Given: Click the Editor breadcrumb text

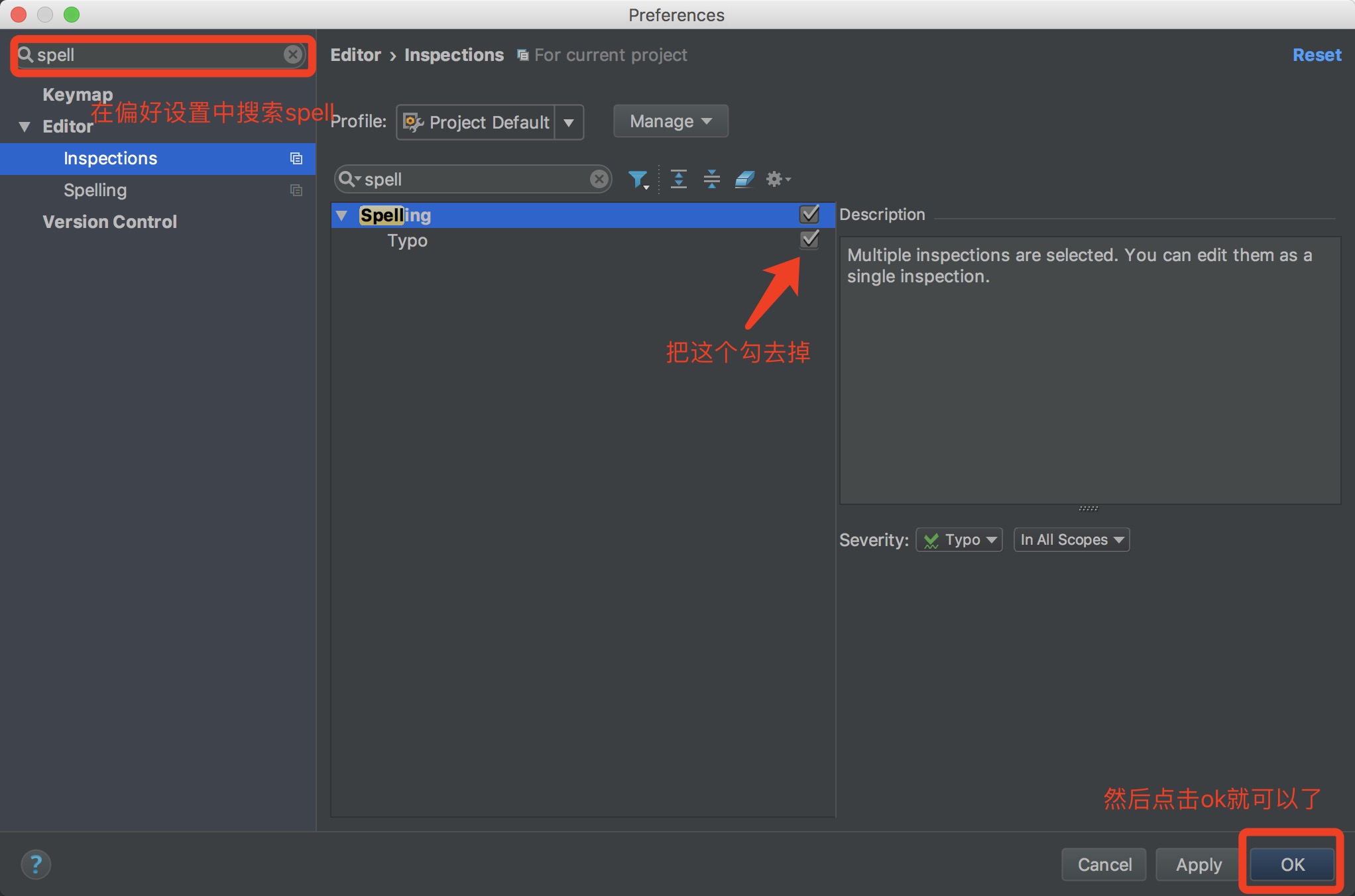Looking at the screenshot, I should click(x=356, y=55).
